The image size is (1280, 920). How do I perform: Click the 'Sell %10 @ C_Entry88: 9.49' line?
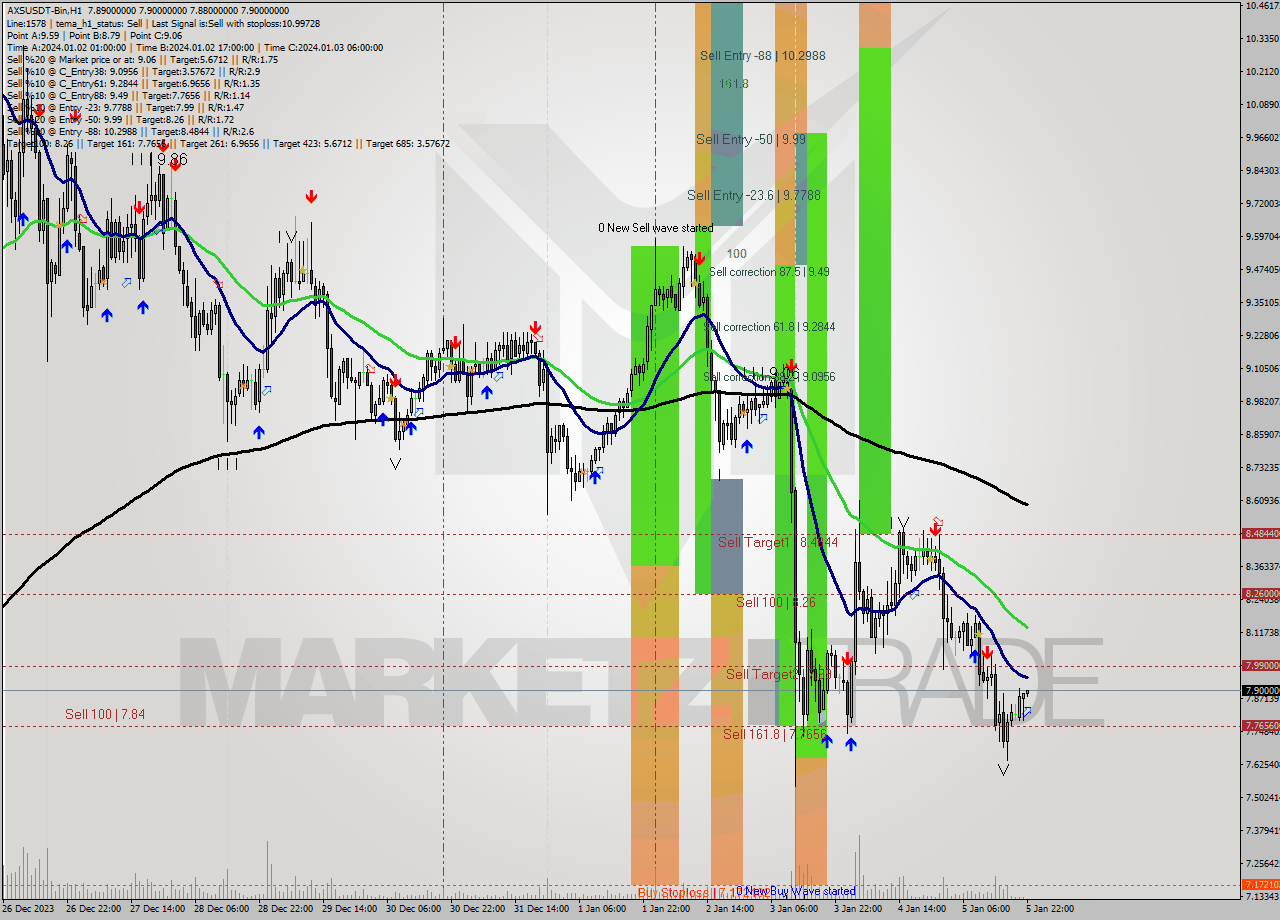tap(128, 95)
